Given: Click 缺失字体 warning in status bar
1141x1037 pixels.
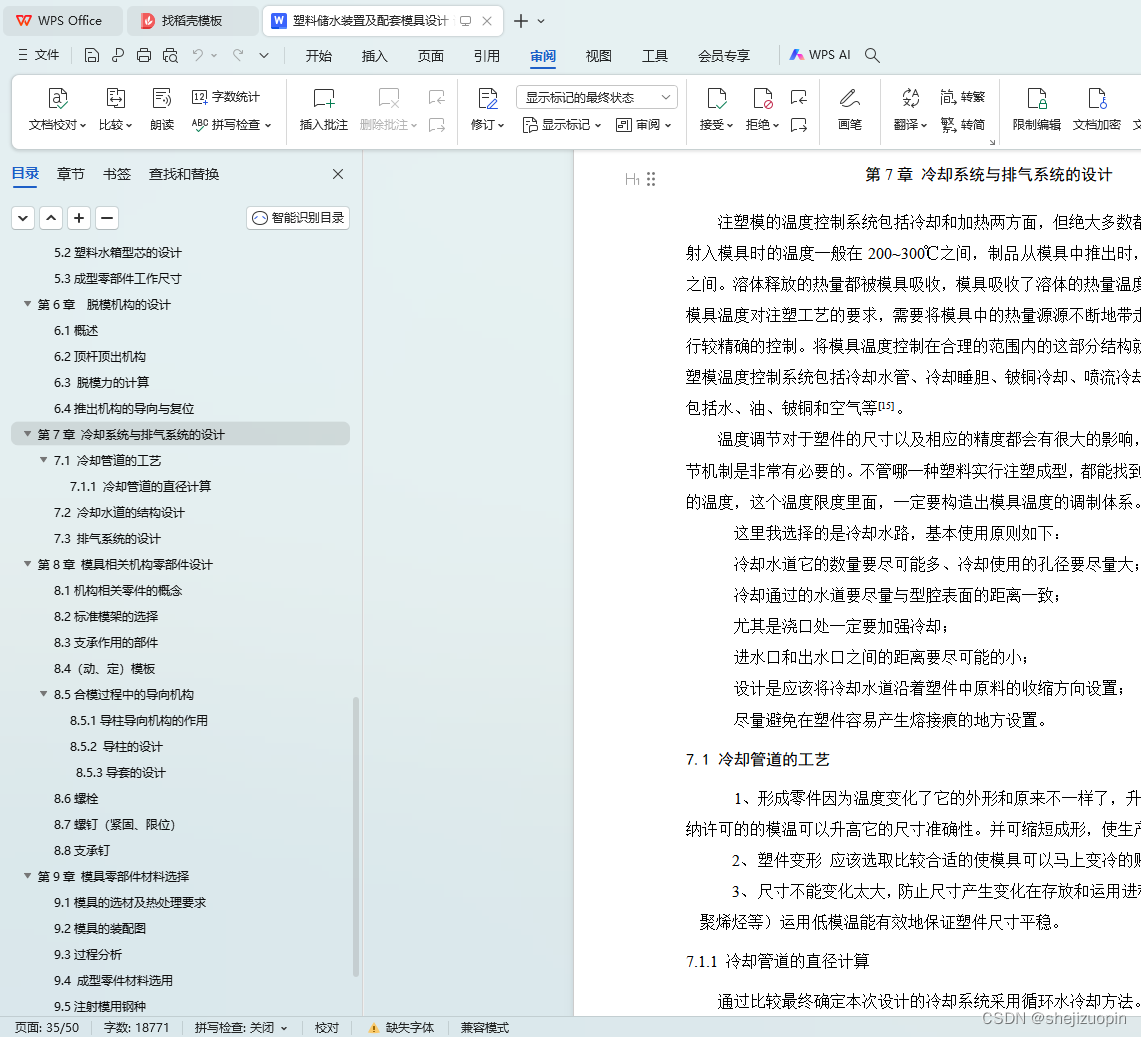Looking at the screenshot, I should pyautogui.click(x=402, y=1028).
